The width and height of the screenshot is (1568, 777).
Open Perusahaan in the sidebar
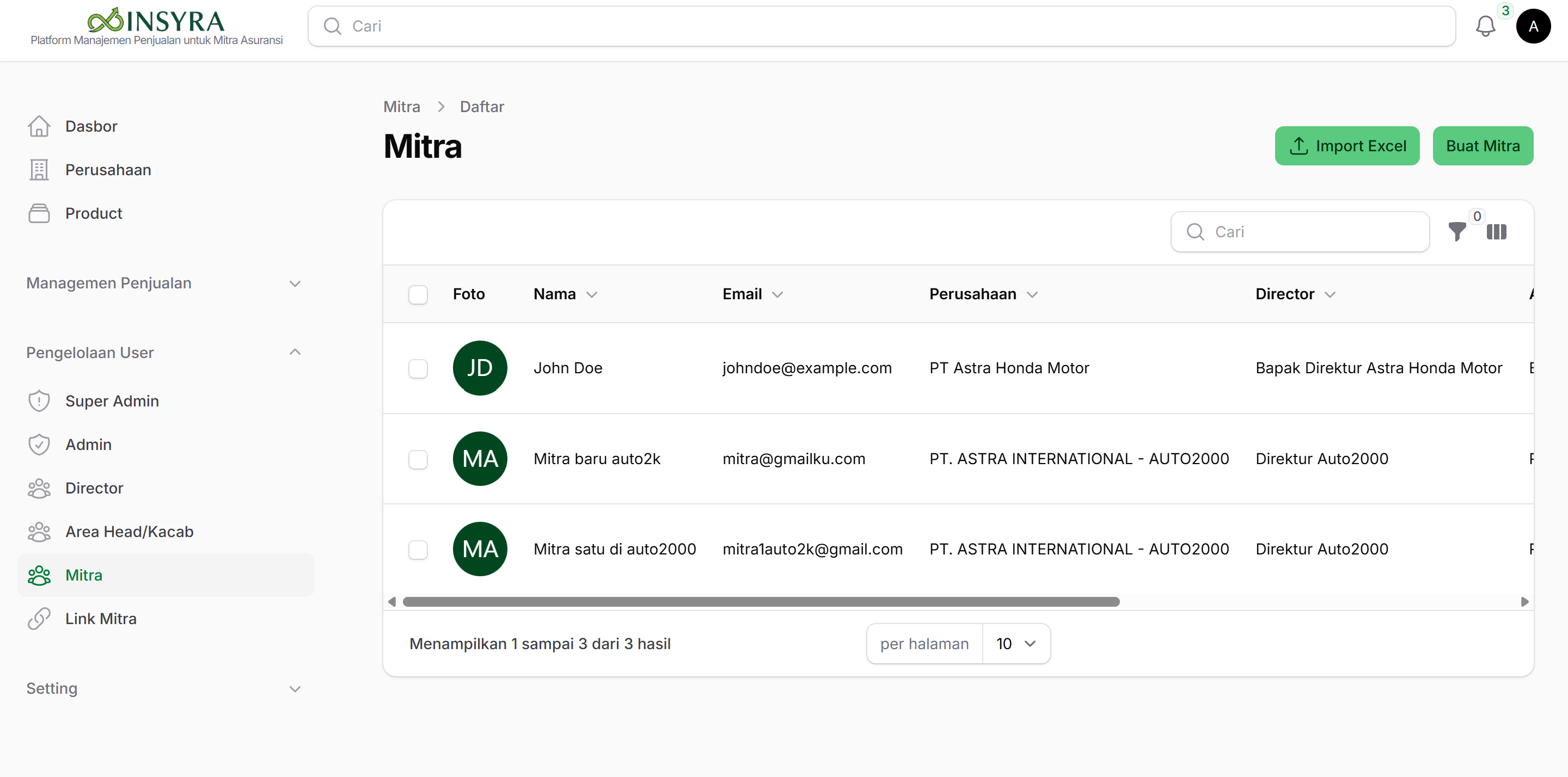166,170
